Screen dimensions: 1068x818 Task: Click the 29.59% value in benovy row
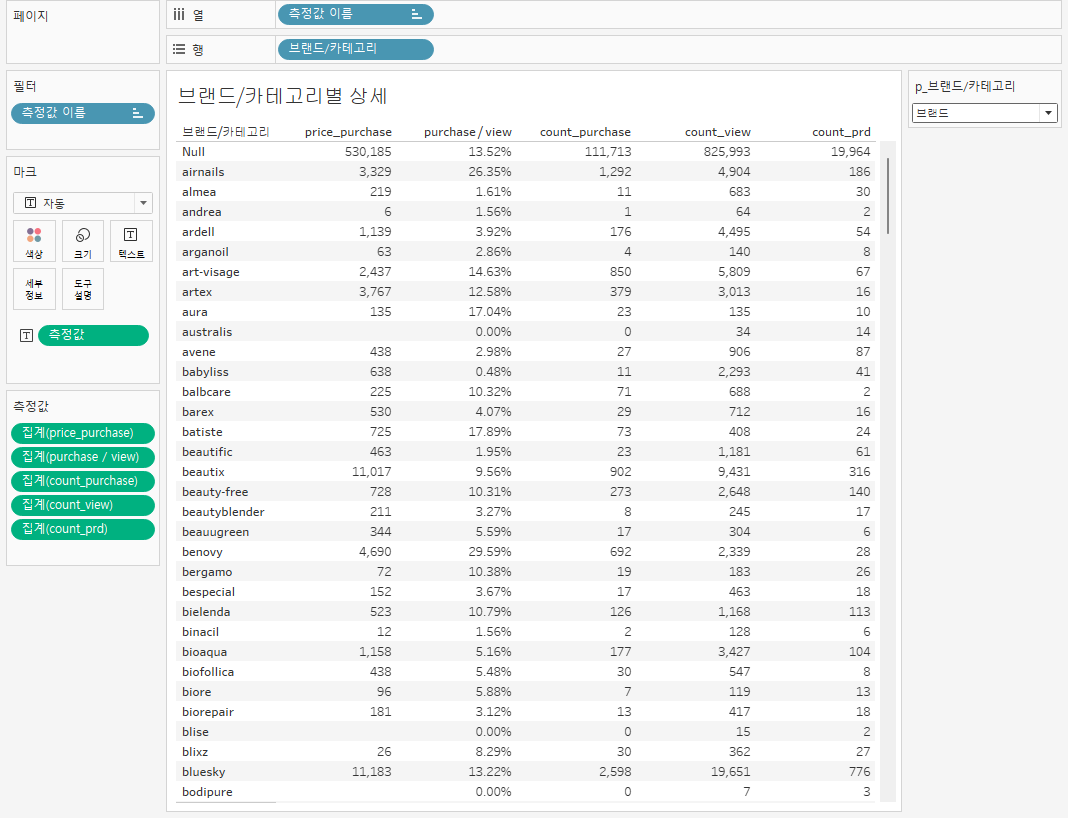tap(490, 552)
